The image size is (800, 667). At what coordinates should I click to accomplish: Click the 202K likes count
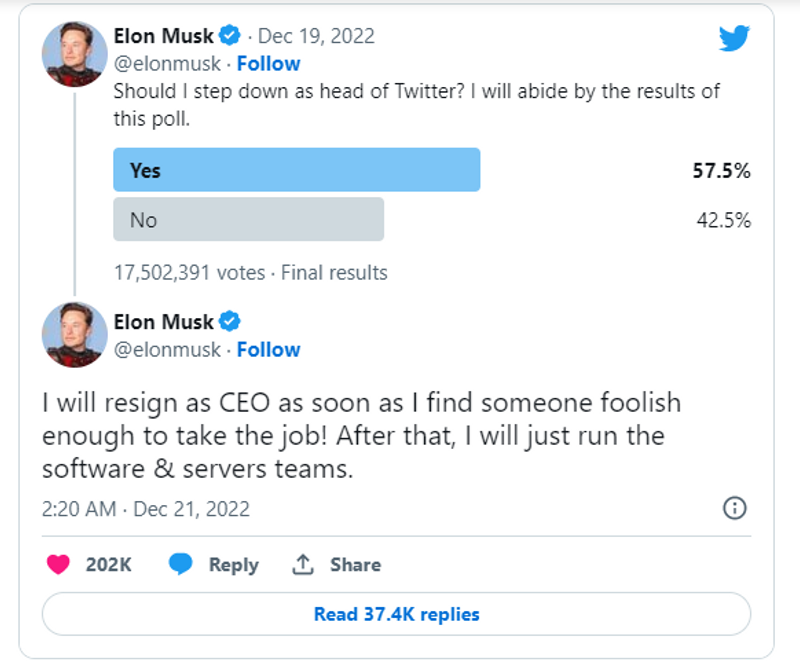pyautogui.click(x=109, y=564)
